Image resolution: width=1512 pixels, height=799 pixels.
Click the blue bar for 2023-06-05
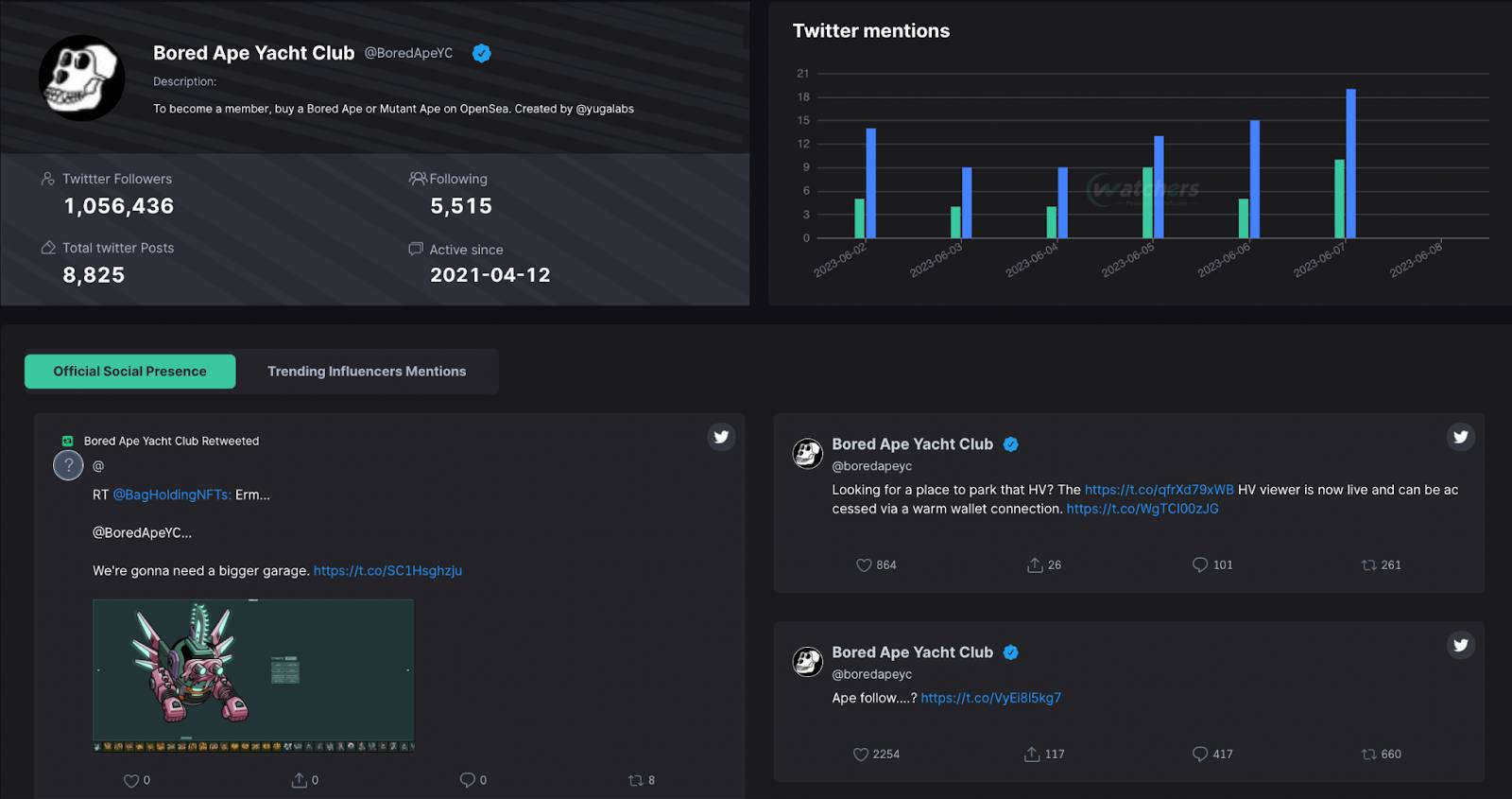(1159, 187)
